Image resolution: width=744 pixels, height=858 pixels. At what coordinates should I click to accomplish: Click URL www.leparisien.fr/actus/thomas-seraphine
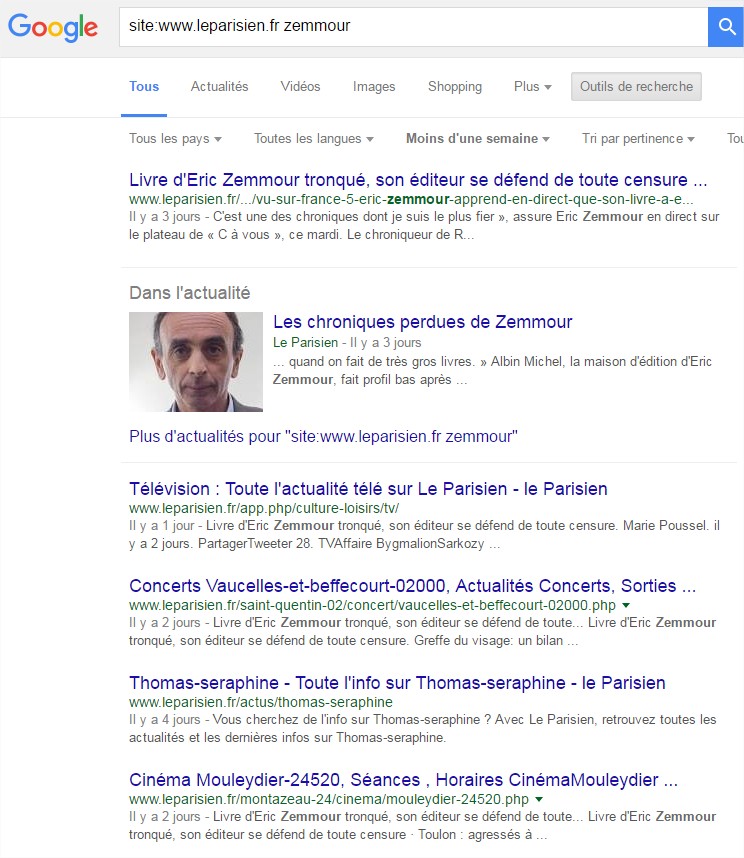click(261, 702)
